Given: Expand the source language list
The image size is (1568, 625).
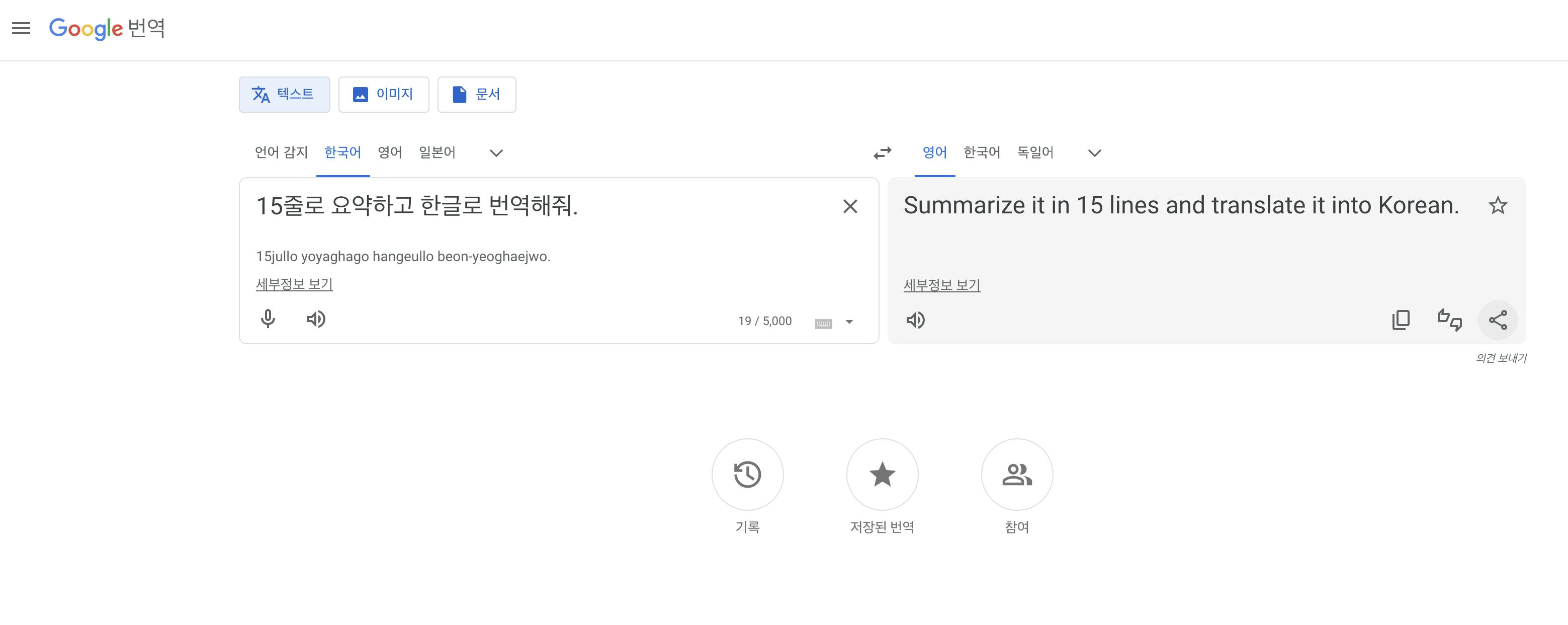Looking at the screenshot, I should (496, 153).
